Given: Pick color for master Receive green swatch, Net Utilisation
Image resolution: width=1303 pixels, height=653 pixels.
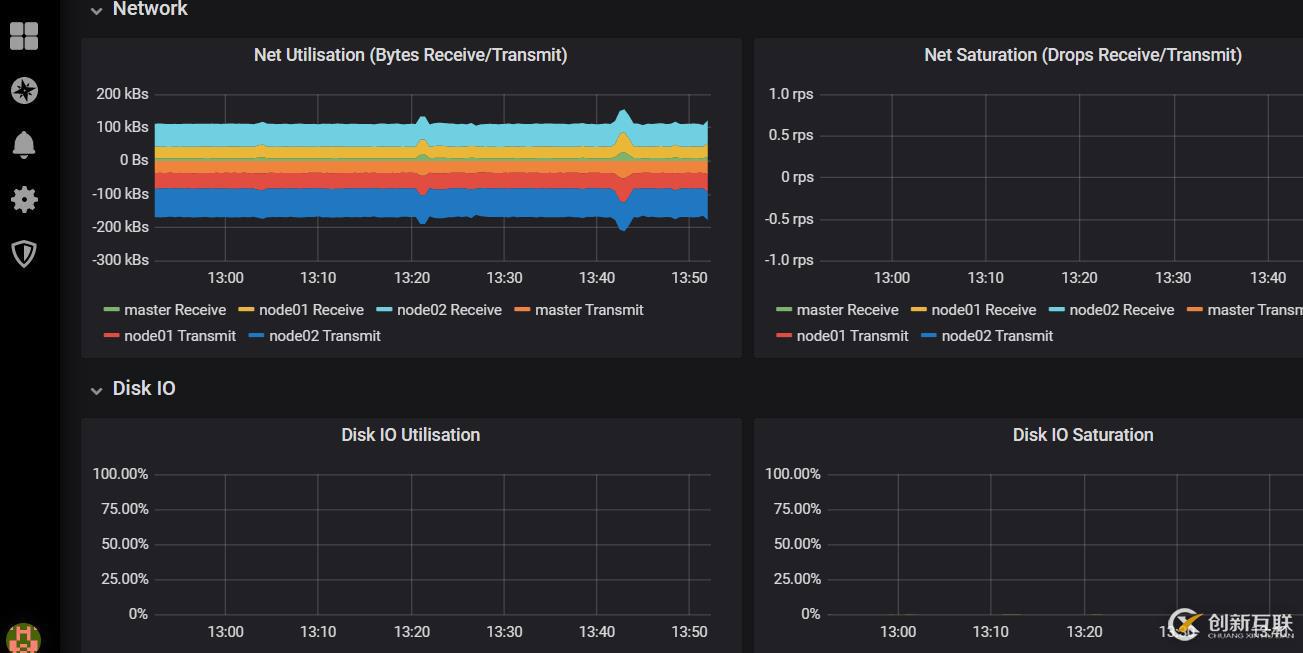Looking at the screenshot, I should point(112,310).
